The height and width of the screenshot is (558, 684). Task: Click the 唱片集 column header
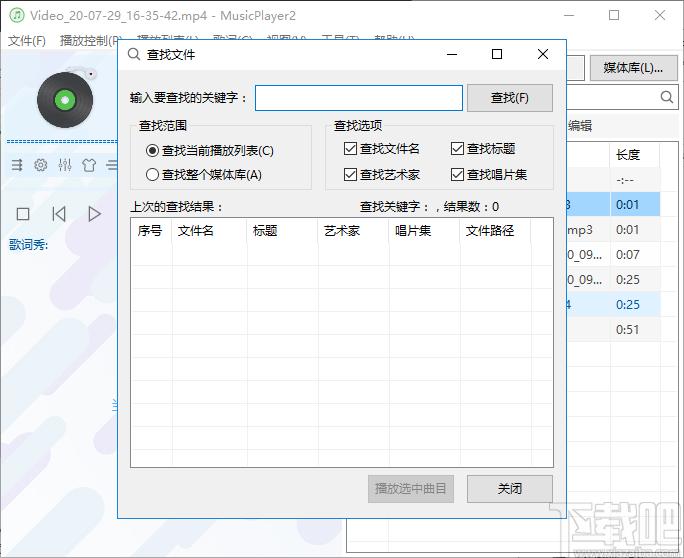[424, 230]
